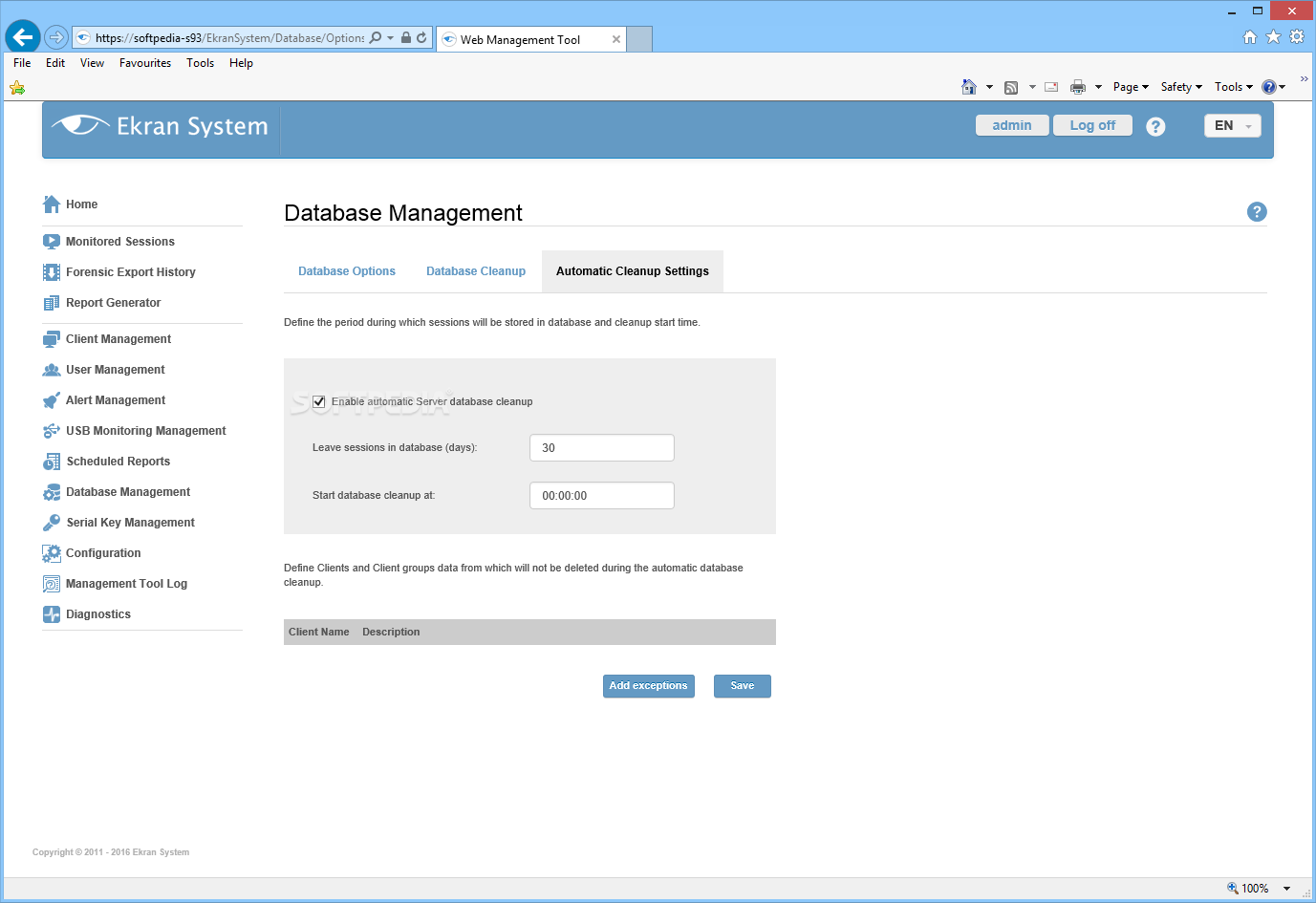Click the Leave sessions in database days field
This screenshot has width=1316, height=903.
[x=602, y=448]
